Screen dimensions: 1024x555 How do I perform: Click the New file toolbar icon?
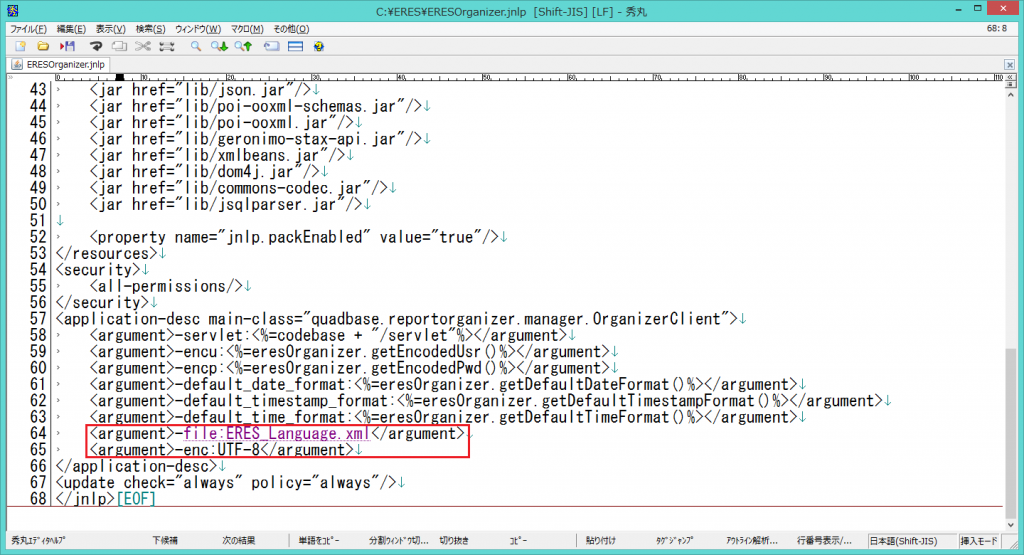point(21,46)
